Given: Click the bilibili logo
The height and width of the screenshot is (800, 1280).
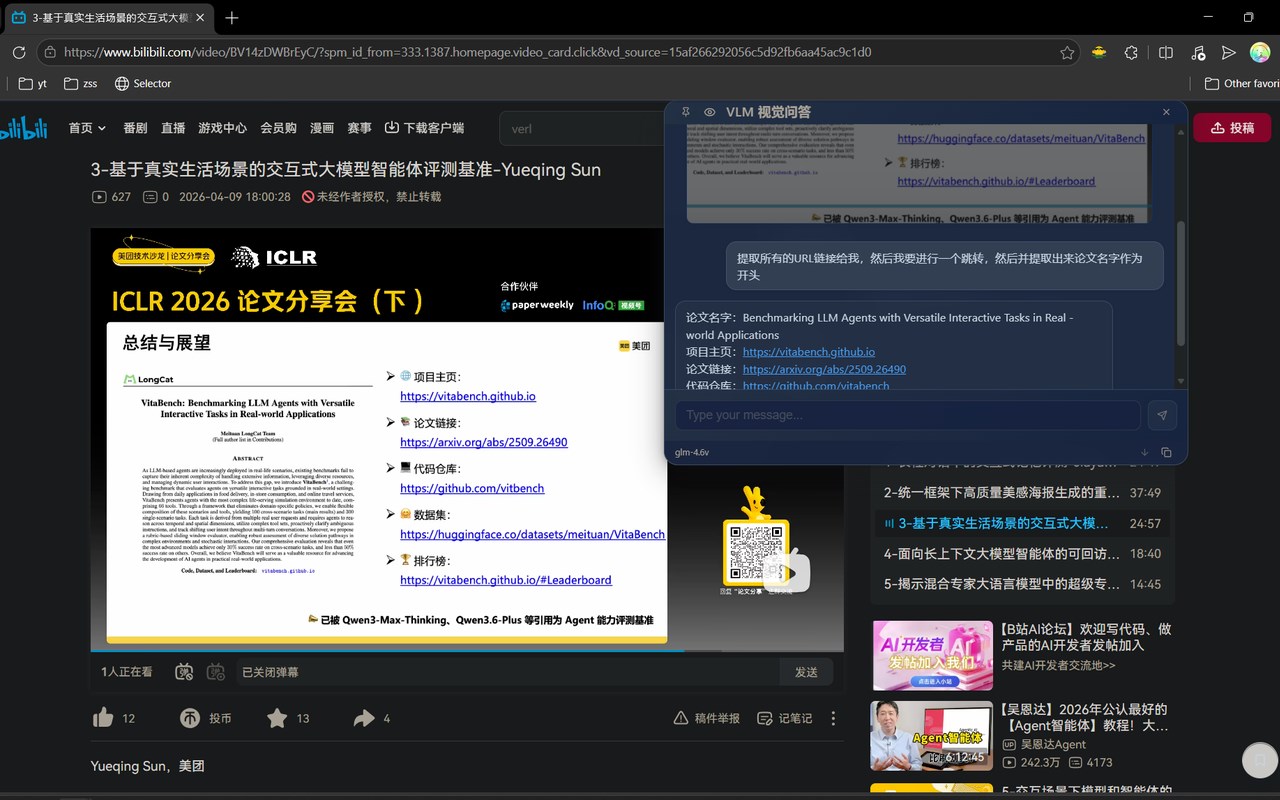Looking at the screenshot, I should pyautogui.click(x=23, y=128).
